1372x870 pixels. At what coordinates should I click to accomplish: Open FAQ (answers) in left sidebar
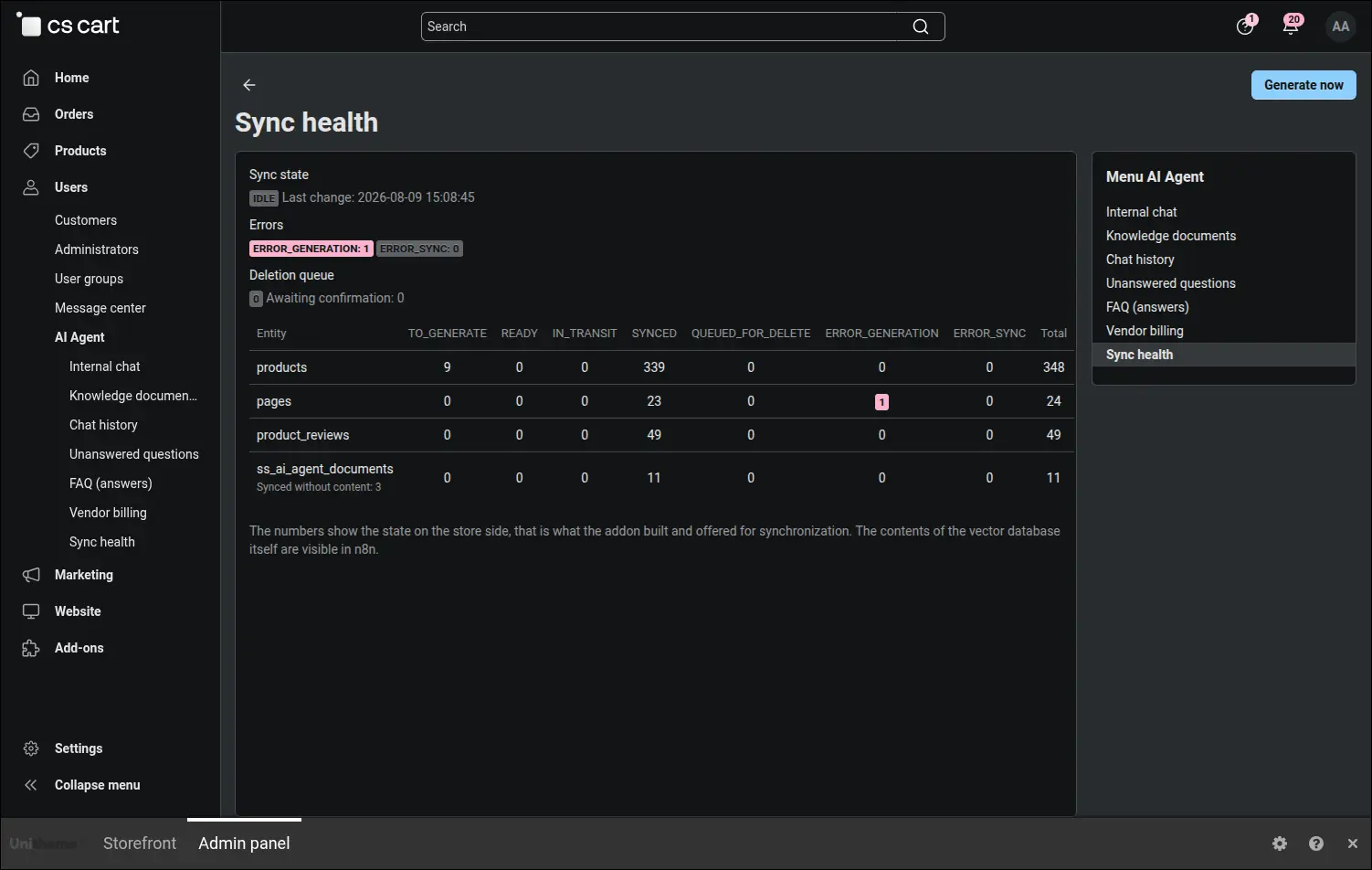111,483
